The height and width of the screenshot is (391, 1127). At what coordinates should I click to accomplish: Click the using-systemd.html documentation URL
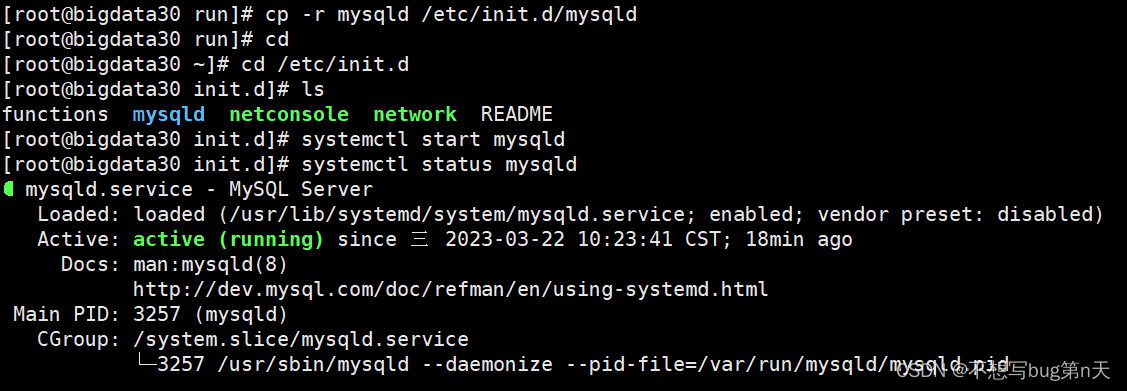coord(451,290)
